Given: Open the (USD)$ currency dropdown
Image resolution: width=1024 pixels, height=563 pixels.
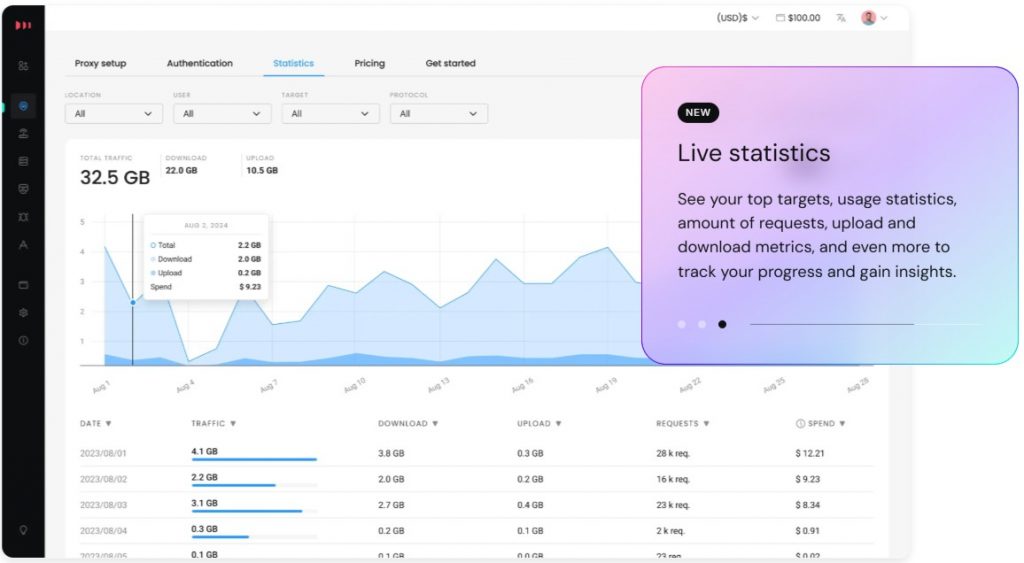Looking at the screenshot, I should (738, 18).
